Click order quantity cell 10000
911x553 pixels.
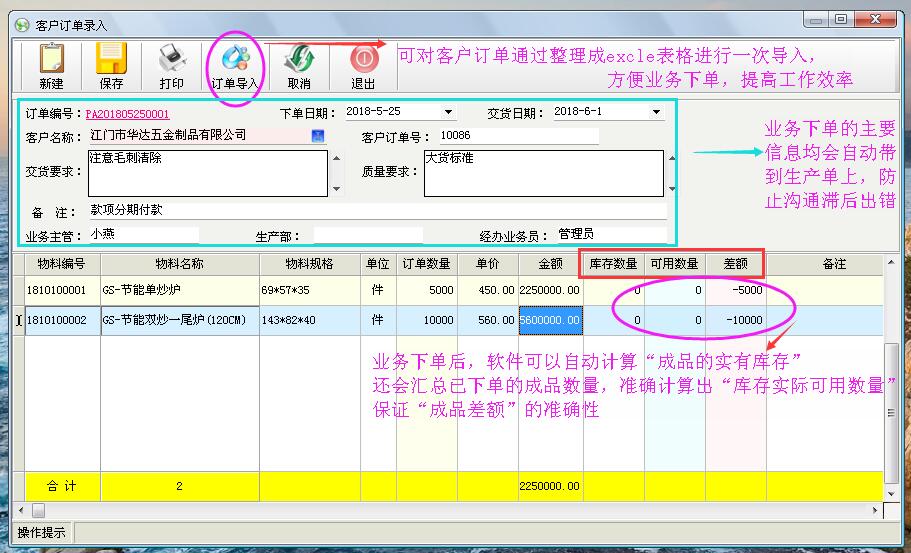point(427,320)
